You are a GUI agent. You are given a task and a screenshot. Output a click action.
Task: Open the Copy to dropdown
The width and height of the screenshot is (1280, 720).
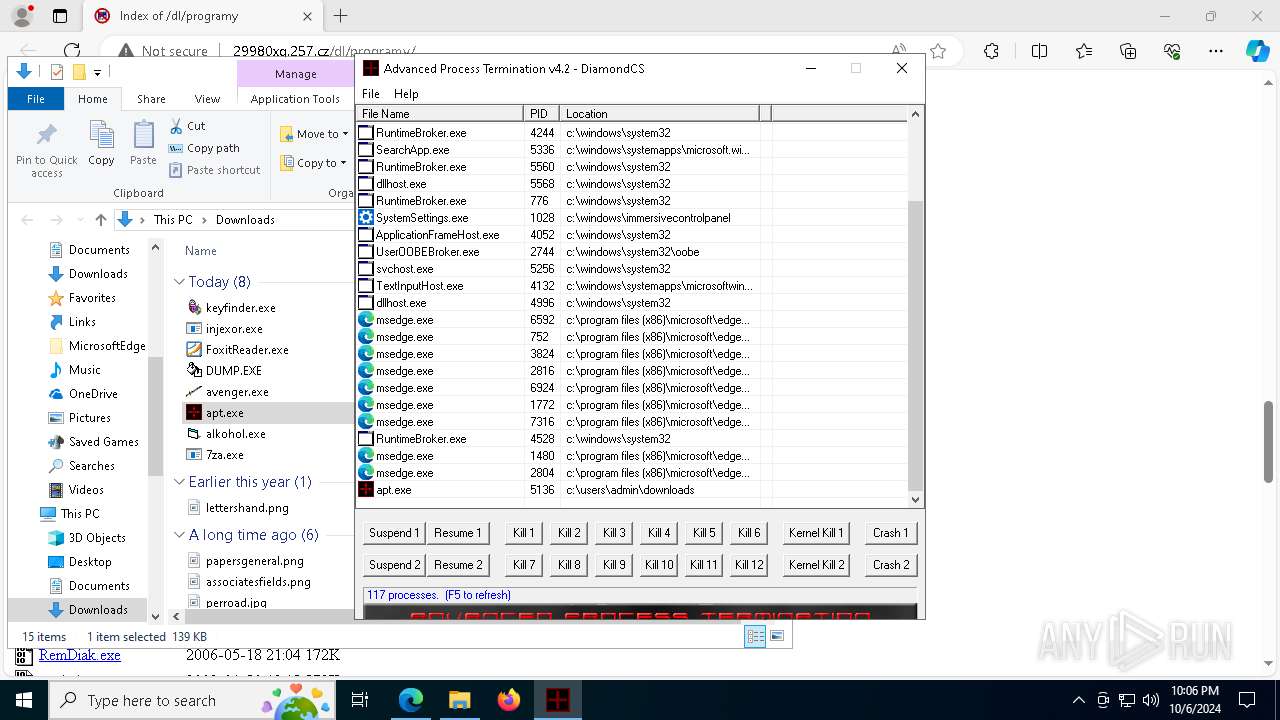click(x=314, y=163)
